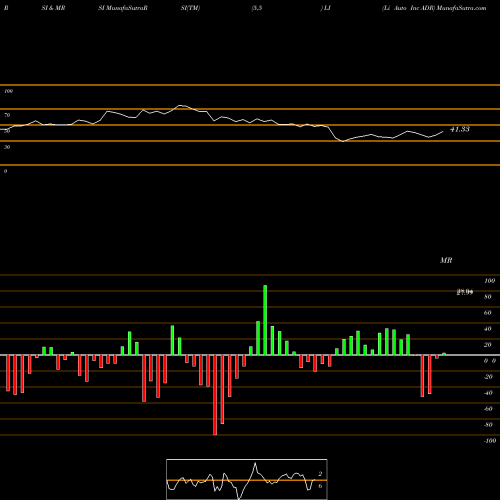Click the '0 0' zero label on MR axis
Image resolution: width=500 pixels, height=500 pixels.
point(490,361)
